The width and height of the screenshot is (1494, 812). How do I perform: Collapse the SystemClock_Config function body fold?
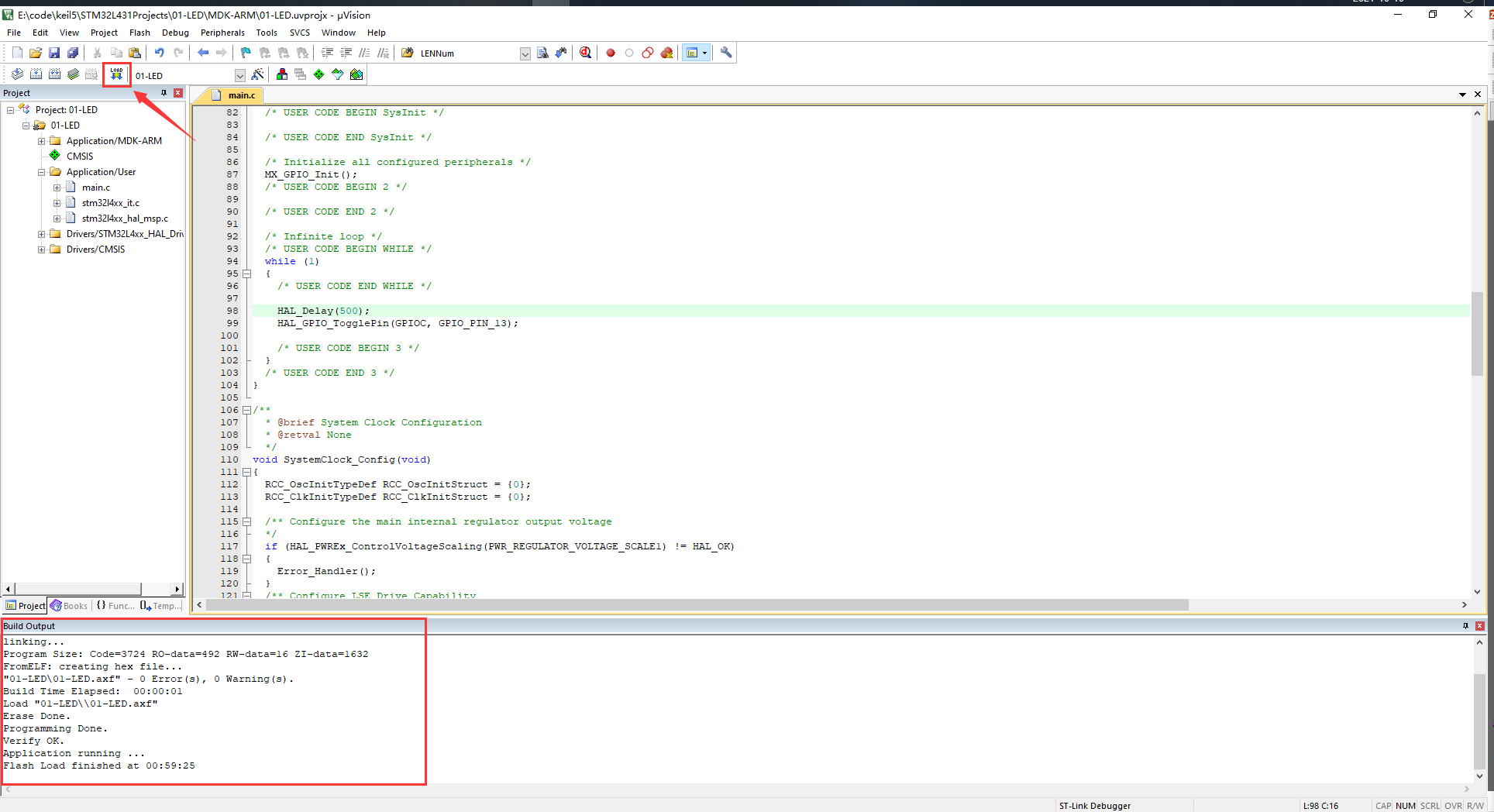(x=247, y=472)
